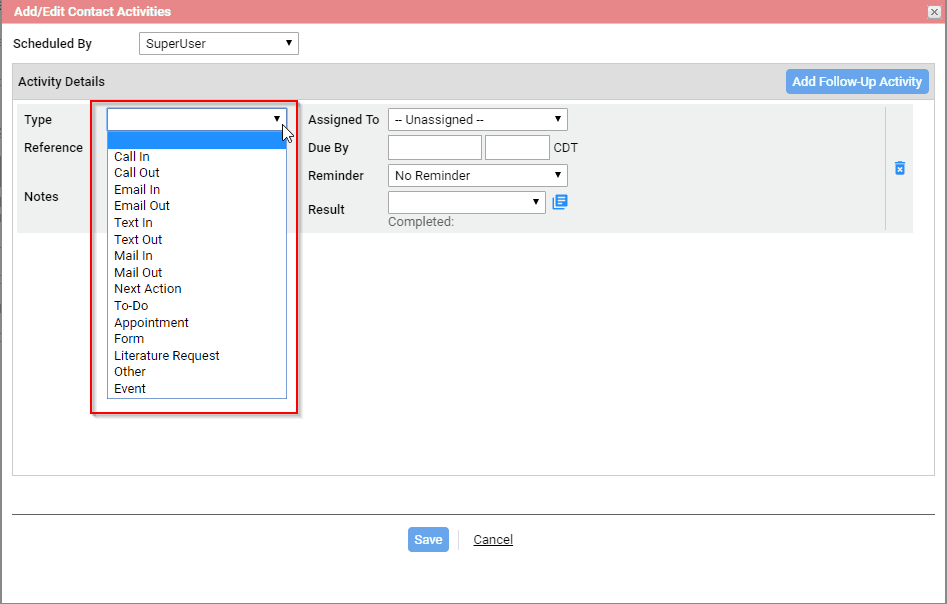
Task: Delete the activity with trash icon
Action: 899,168
